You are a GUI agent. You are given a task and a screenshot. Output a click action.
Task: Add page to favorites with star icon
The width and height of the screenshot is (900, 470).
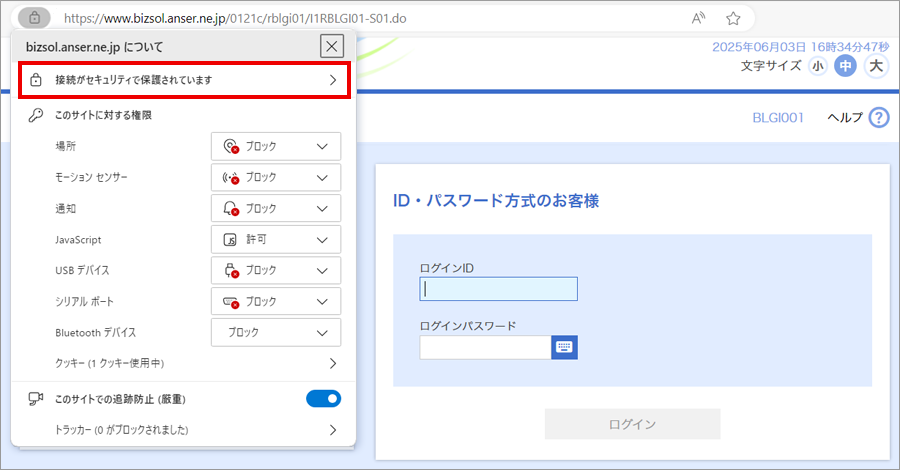[733, 18]
